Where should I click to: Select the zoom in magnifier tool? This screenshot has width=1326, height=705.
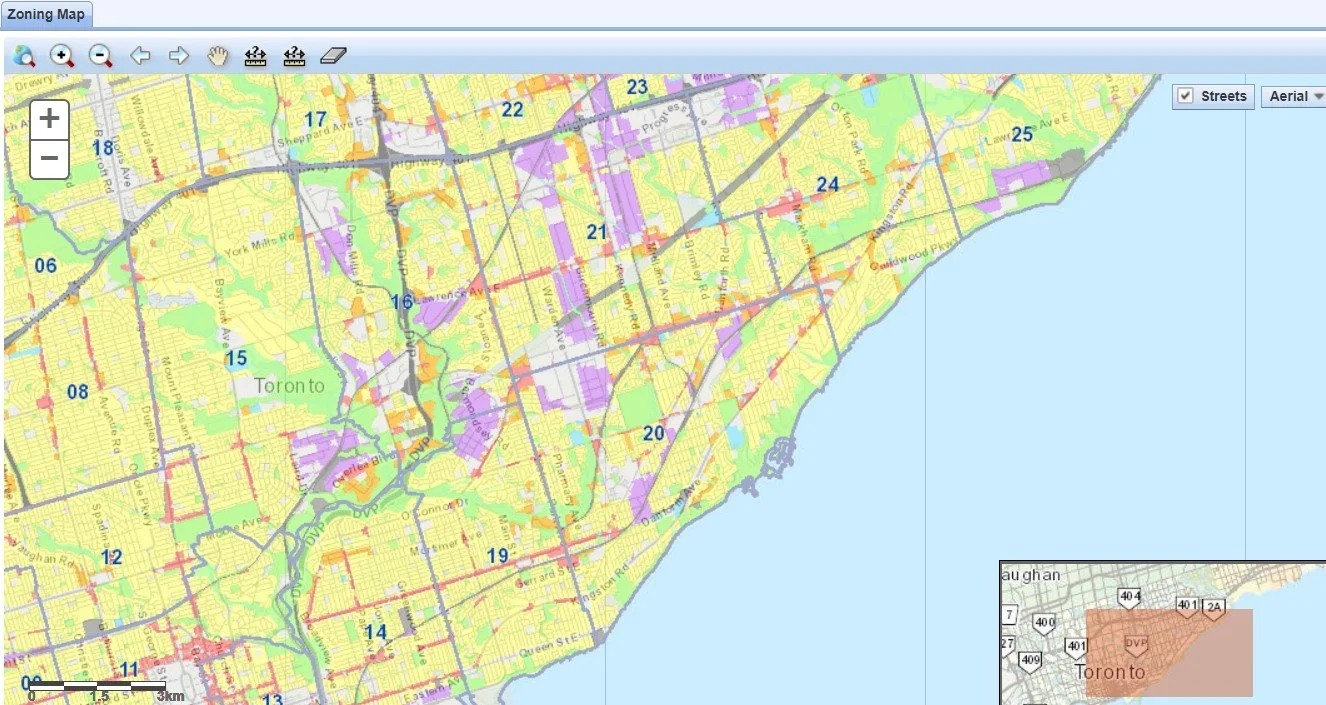(62, 56)
